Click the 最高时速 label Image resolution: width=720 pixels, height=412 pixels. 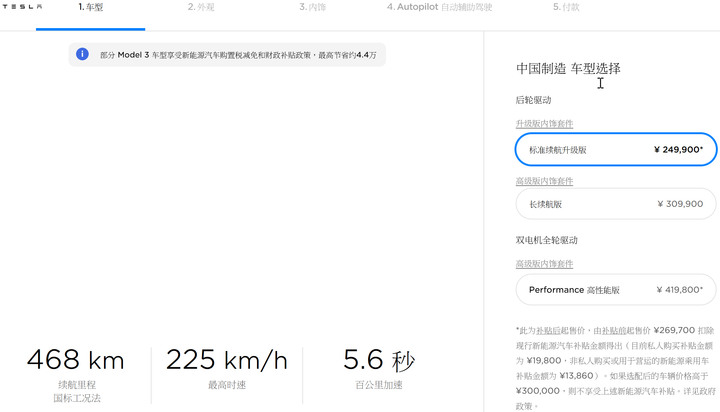point(227,385)
